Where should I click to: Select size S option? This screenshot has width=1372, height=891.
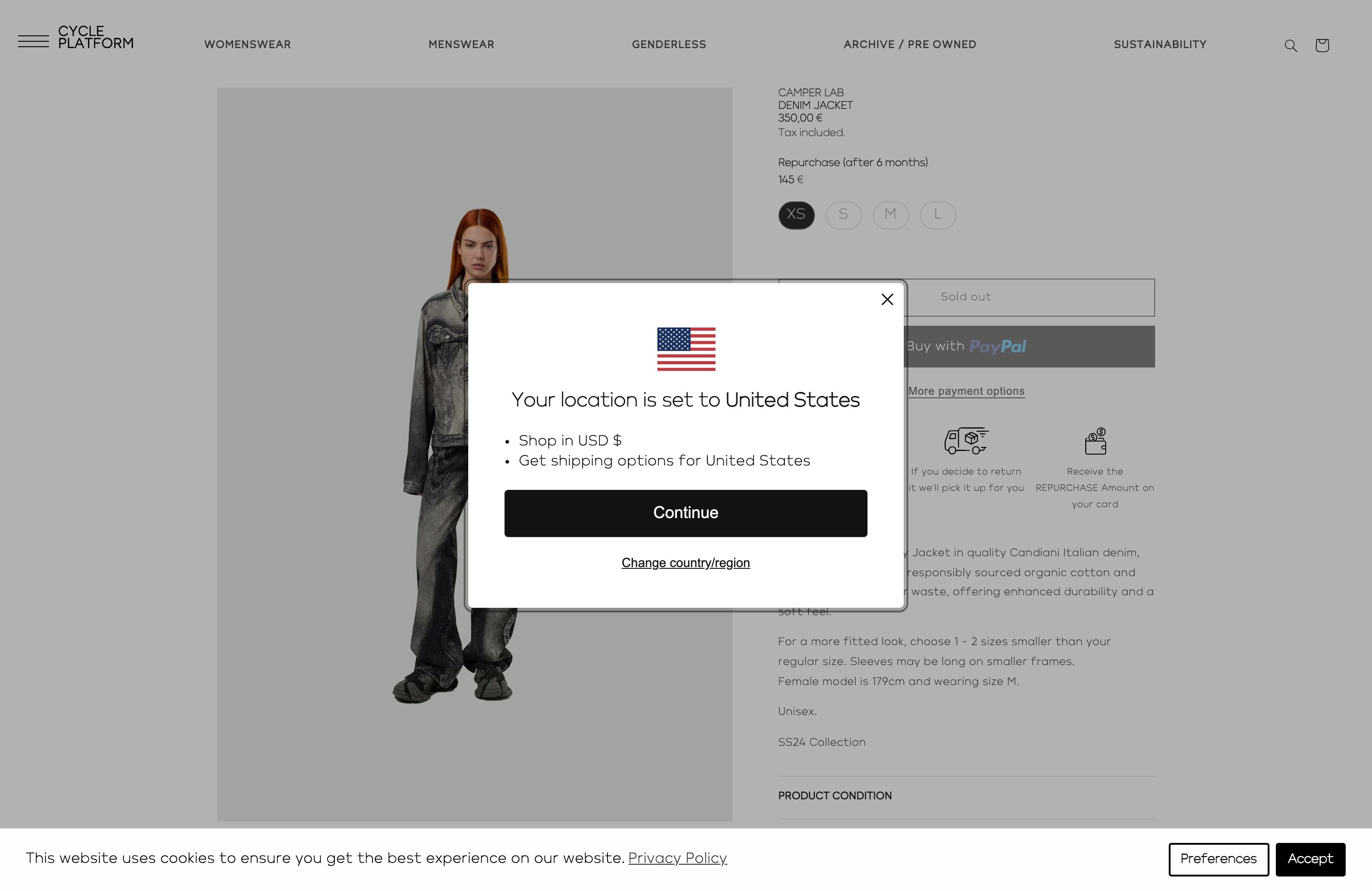(843, 215)
